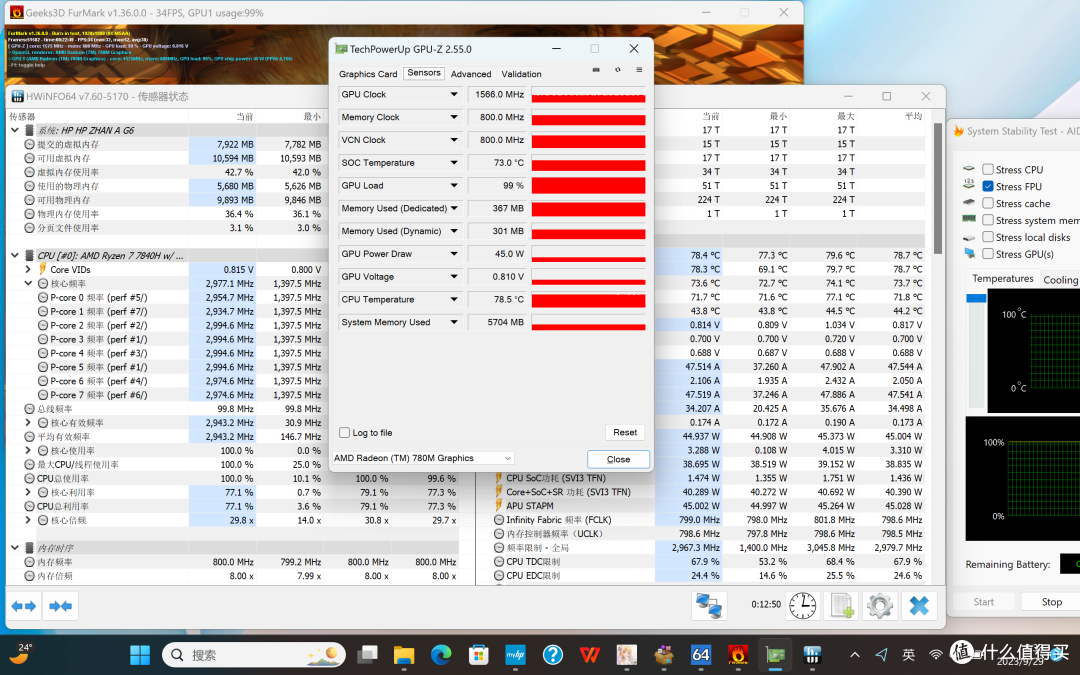1080x675 pixels.
Task: Switch to Advanced tab in GPU-Z
Action: [471, 74]
